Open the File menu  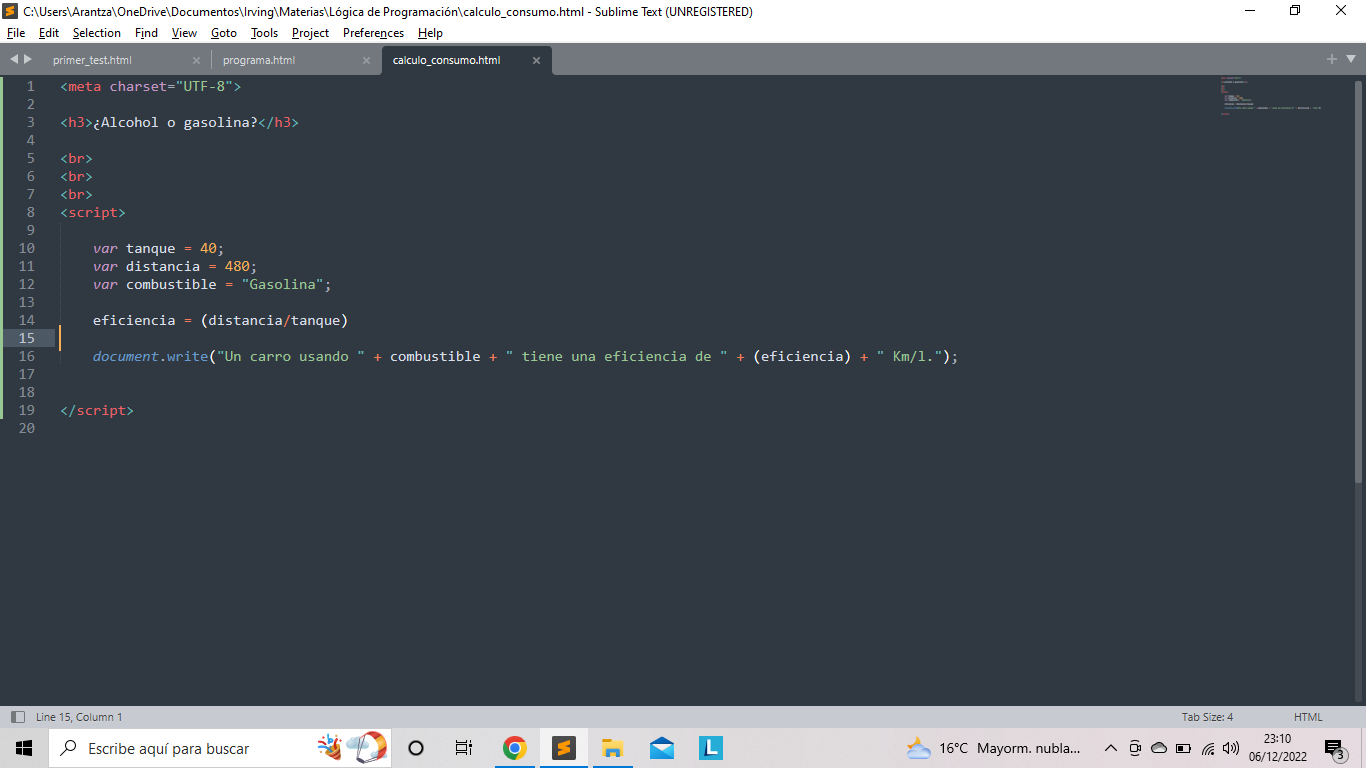(x=15, y=33)
